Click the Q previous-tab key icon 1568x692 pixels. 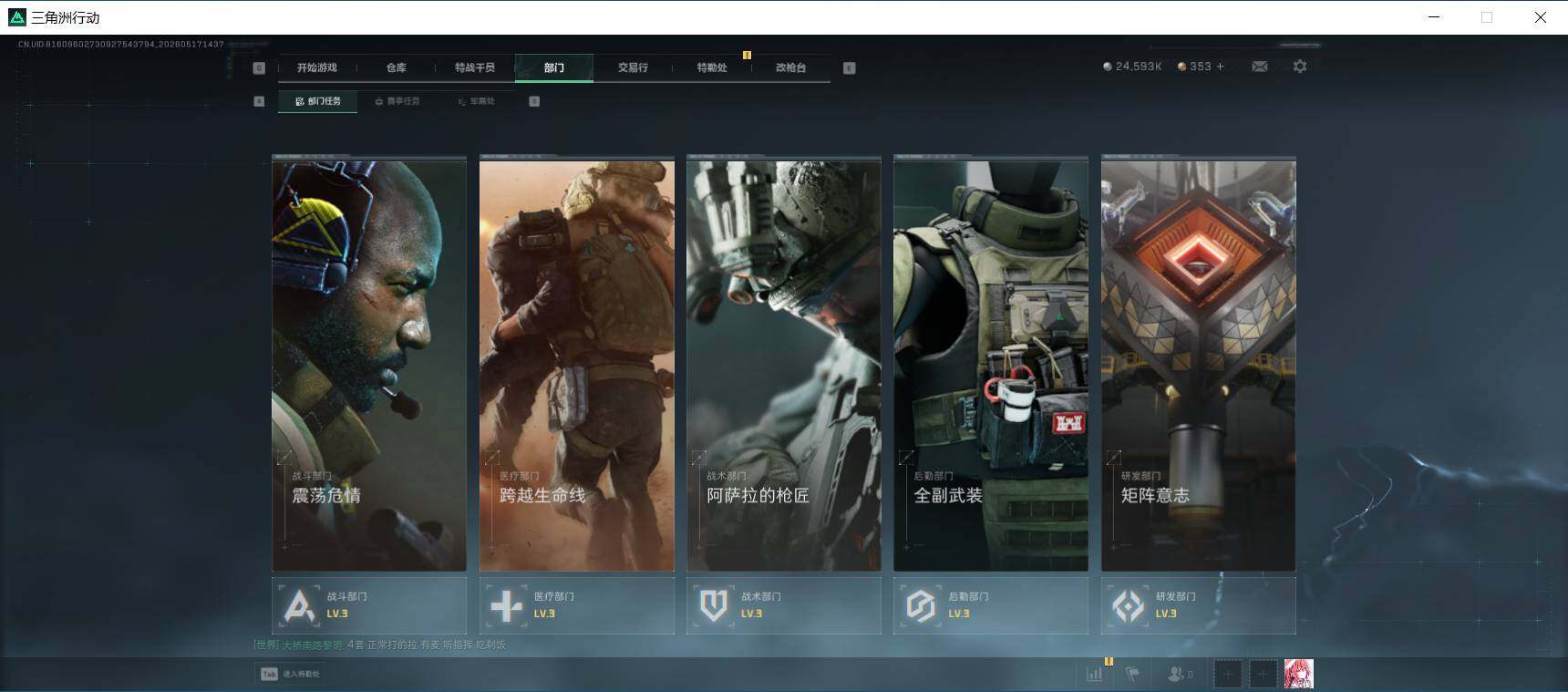pos(259,67)
